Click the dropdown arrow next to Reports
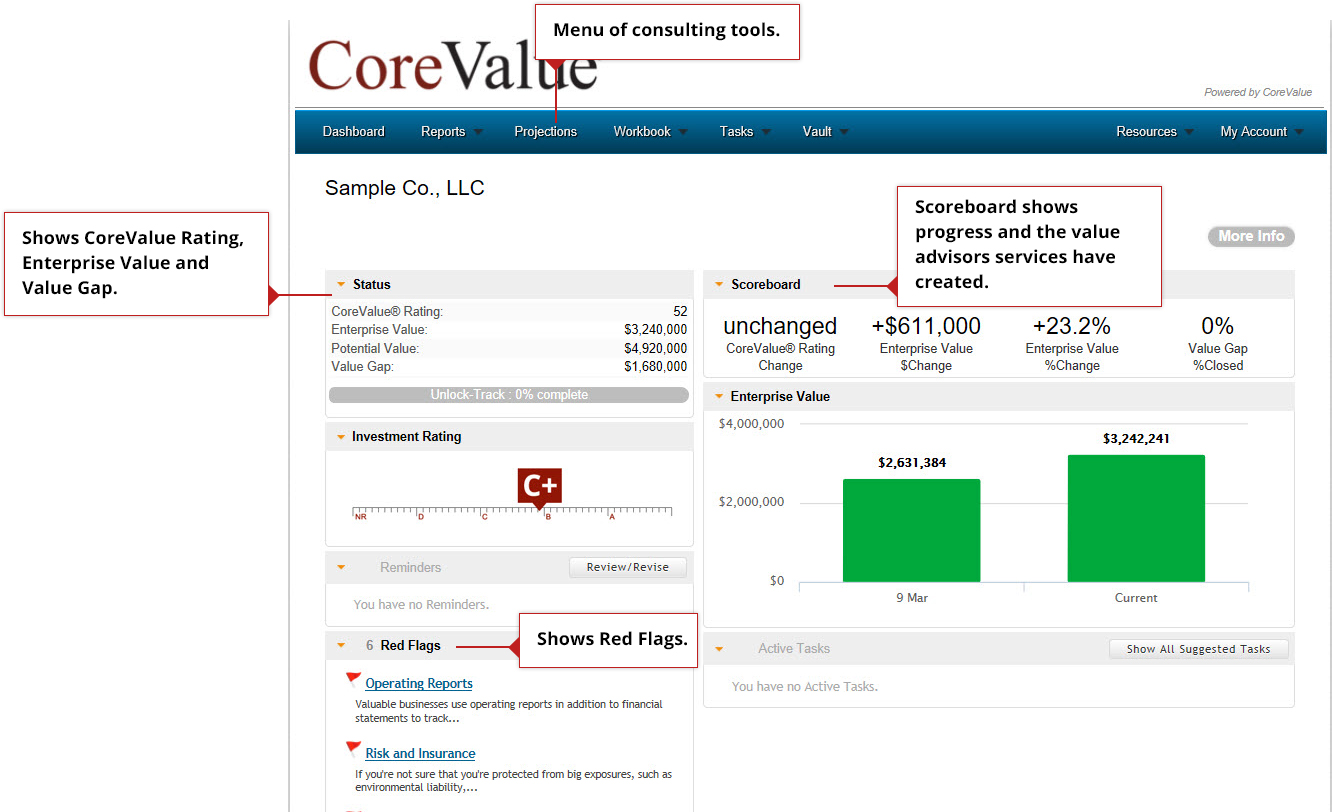Image resolution: width=1332 pixels, height=812 pixels. (478, 132)
